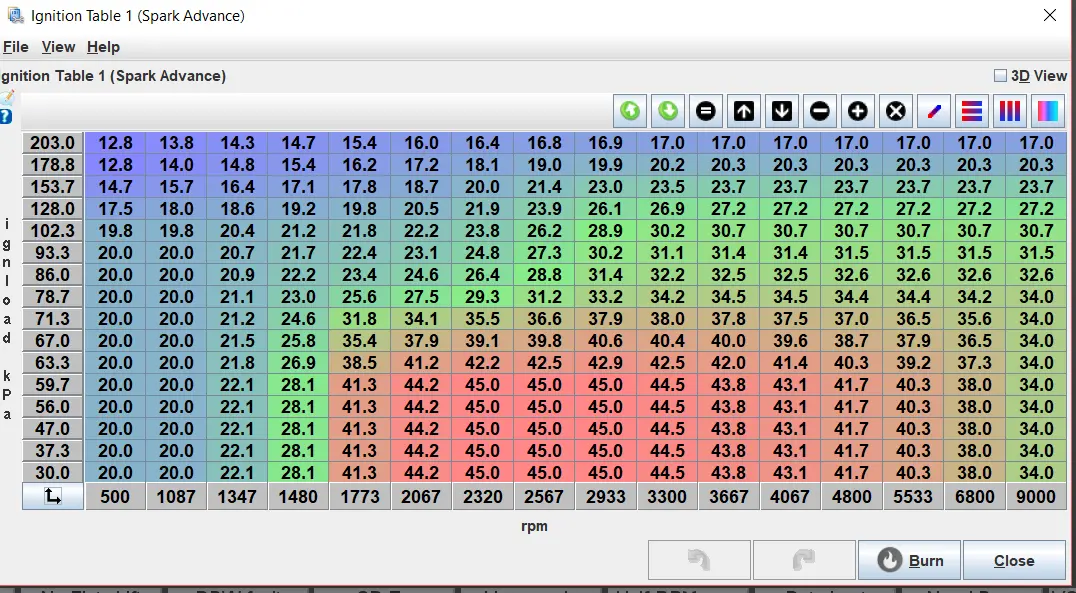Viewport: 1076px width, 593px height.
Task: Click the blue help question mark icon
Action: (x=6, y=116)
